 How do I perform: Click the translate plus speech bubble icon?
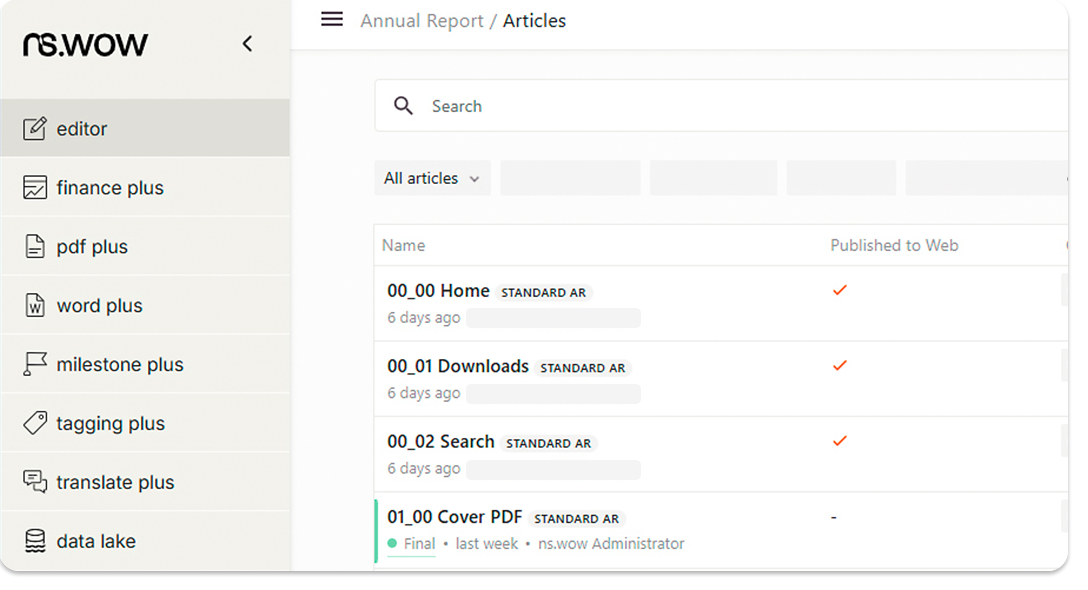35,482
